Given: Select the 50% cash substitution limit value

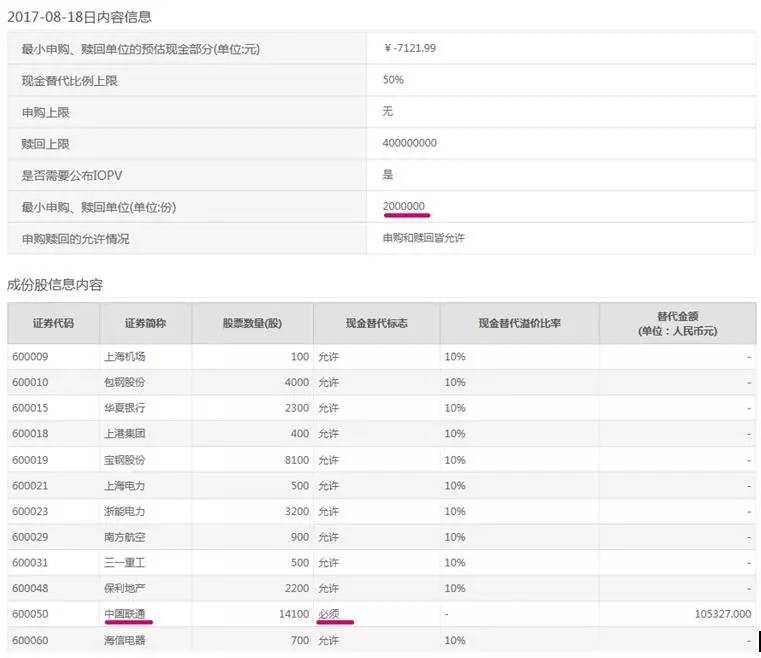Looking at the screenshot, I should pos(393,80).
